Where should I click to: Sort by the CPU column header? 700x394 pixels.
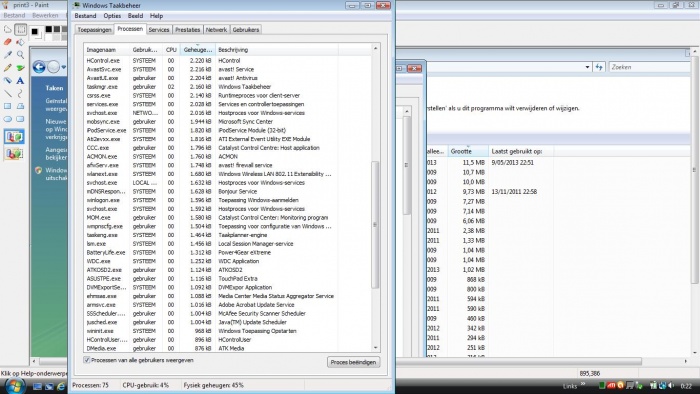tap(171, 50)
